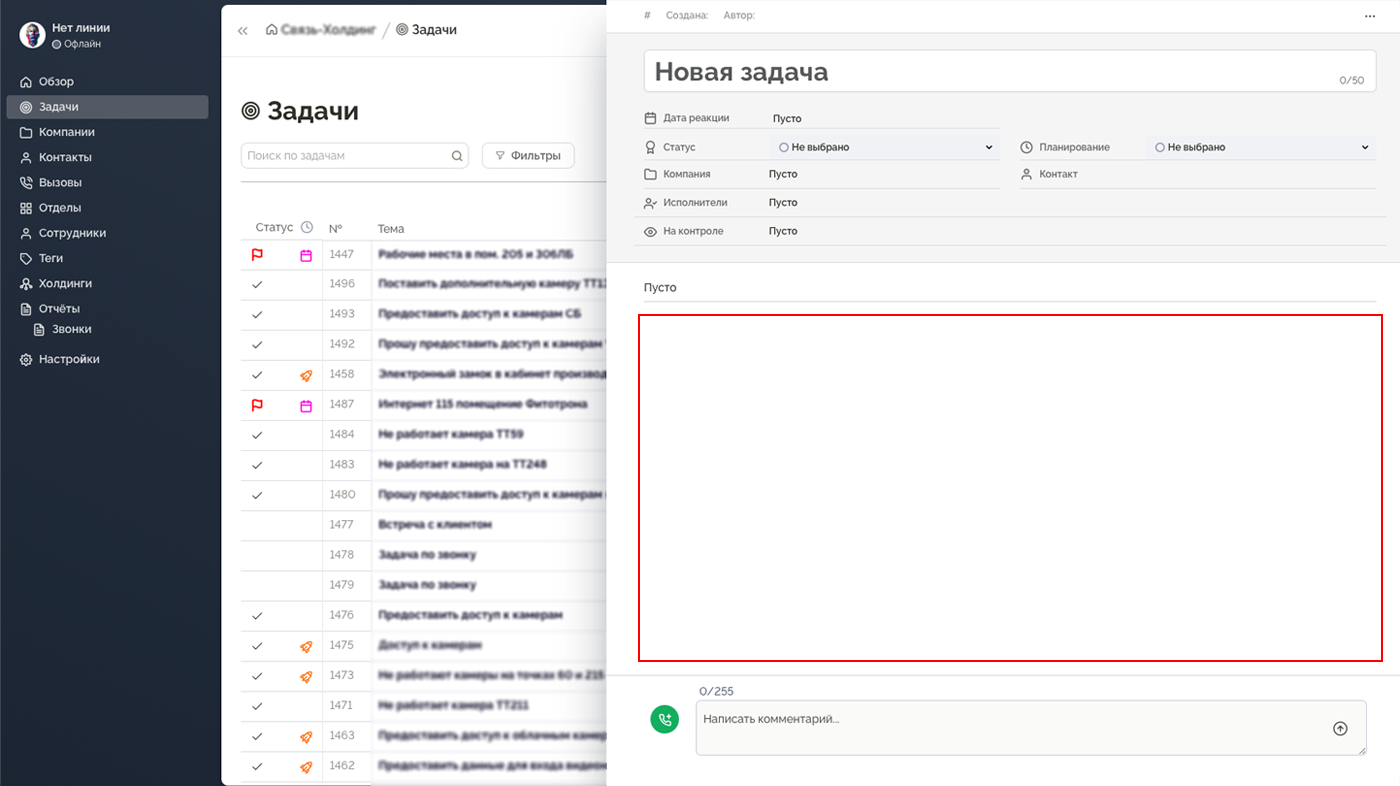
Task: Open the Фильтры button
Action: point(527,155)
